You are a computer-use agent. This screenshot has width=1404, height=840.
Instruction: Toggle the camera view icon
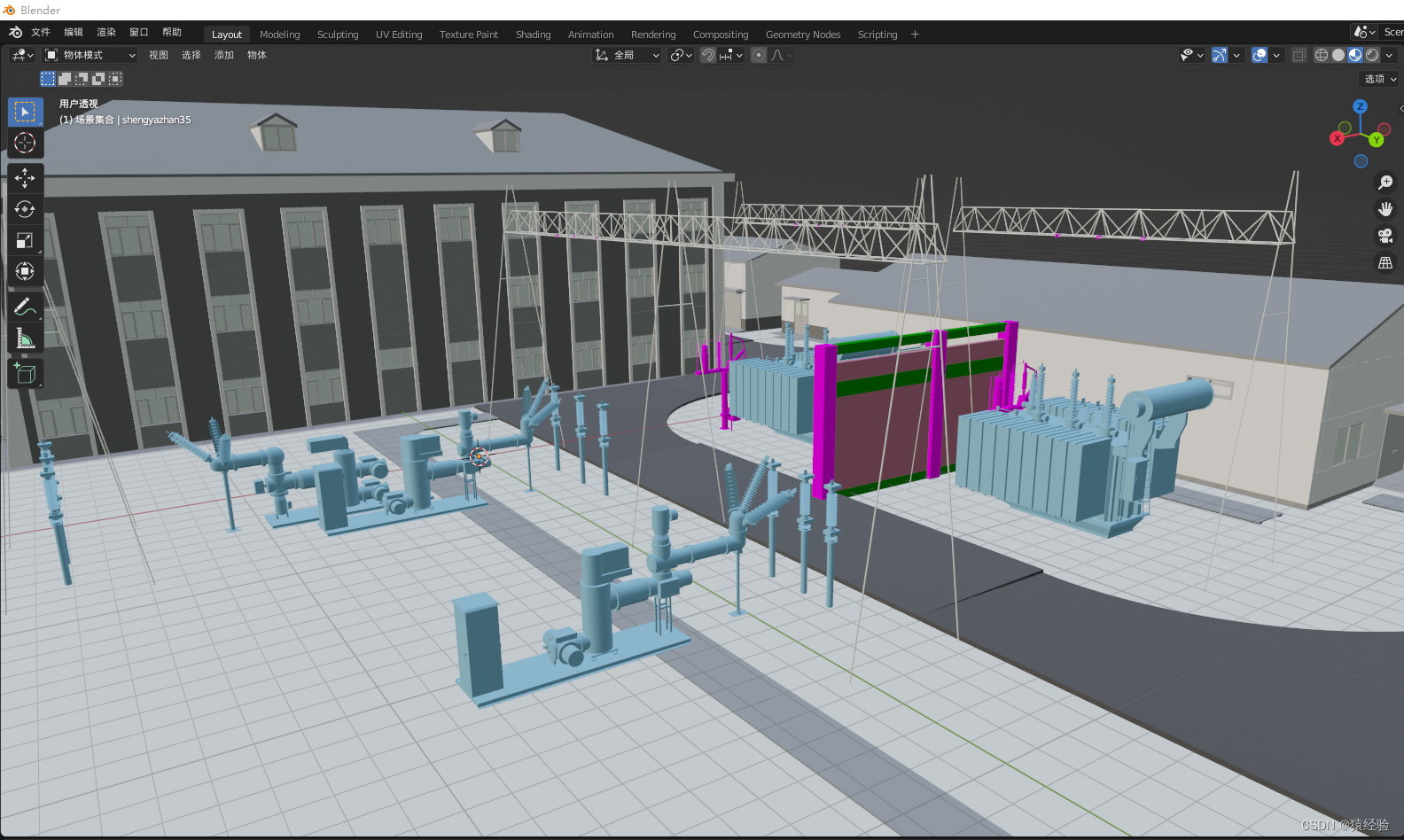[1385, 236]
